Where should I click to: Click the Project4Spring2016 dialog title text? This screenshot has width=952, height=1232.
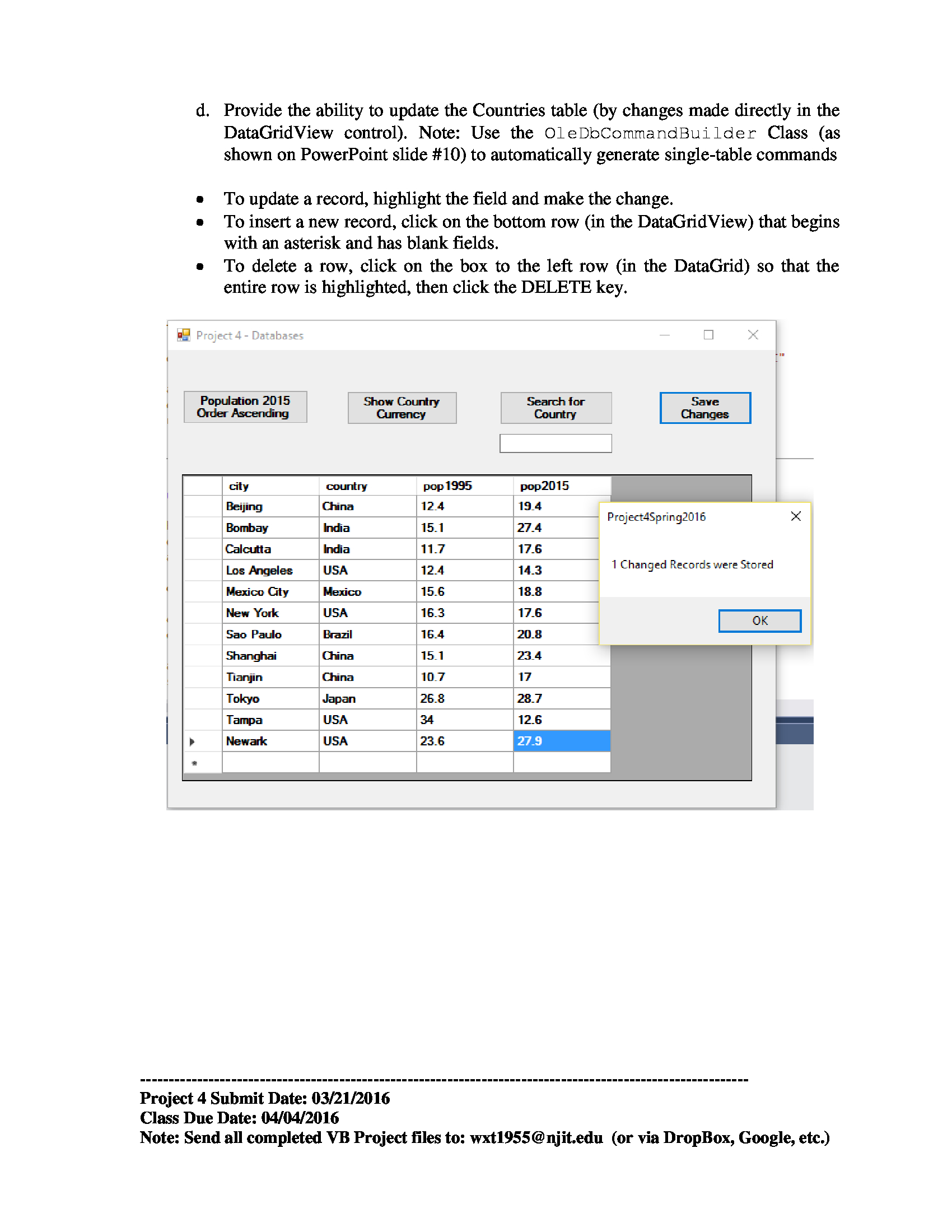(x=656, y=516)
